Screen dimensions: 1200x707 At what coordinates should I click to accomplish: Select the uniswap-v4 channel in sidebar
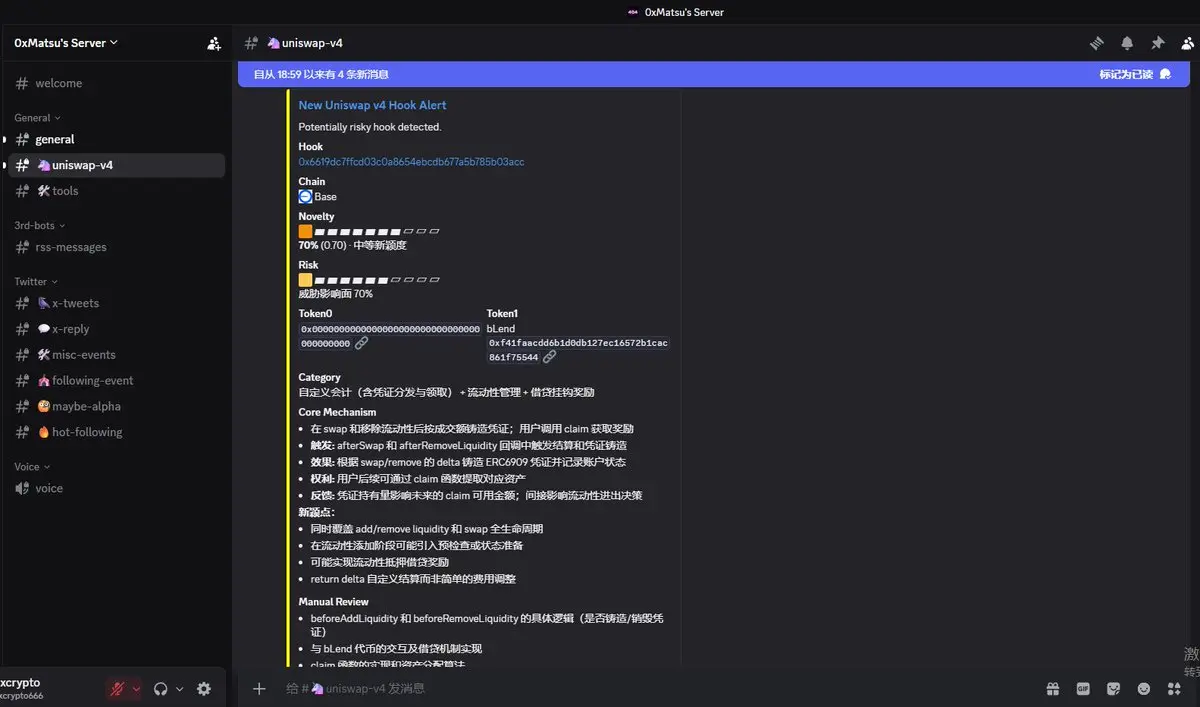[x=116, y=165]
